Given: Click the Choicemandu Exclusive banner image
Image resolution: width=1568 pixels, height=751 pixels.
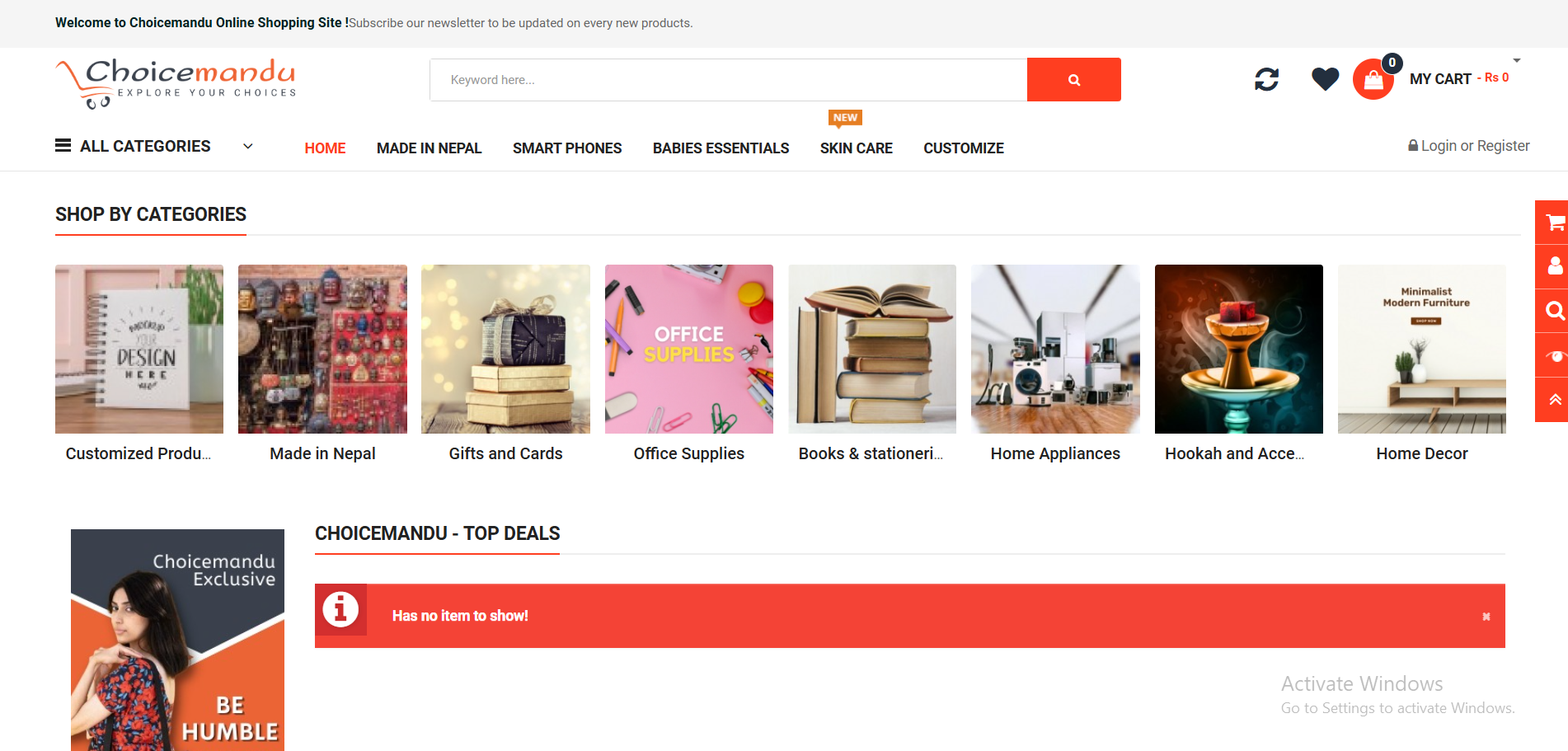Looking at the screenshot, I should click(x=177, y=640).
